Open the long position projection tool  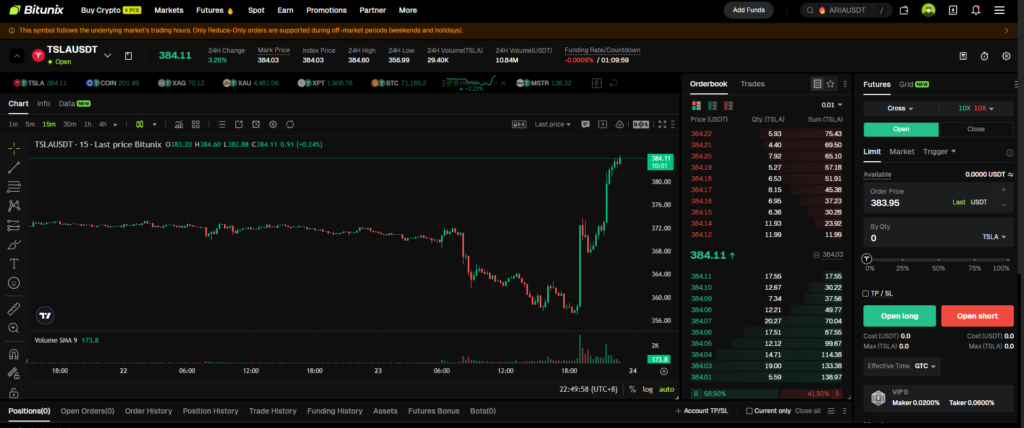(x=14, y=225)
